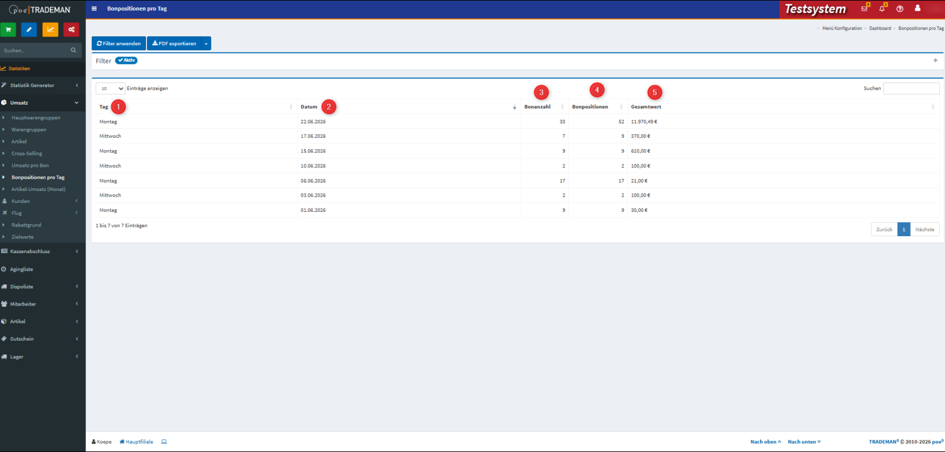Click the Koepe user entry in footer

click(x=101, y=442)
